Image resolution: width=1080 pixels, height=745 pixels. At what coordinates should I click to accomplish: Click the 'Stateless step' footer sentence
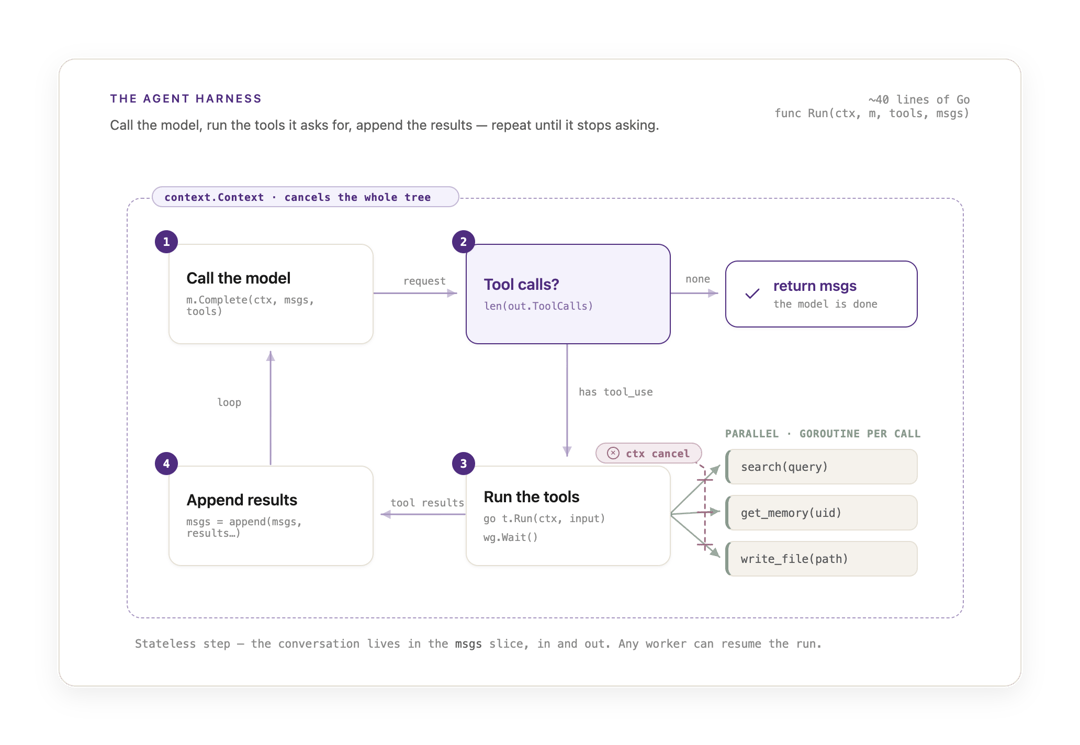pyautogui.click(x=478, y=644)
